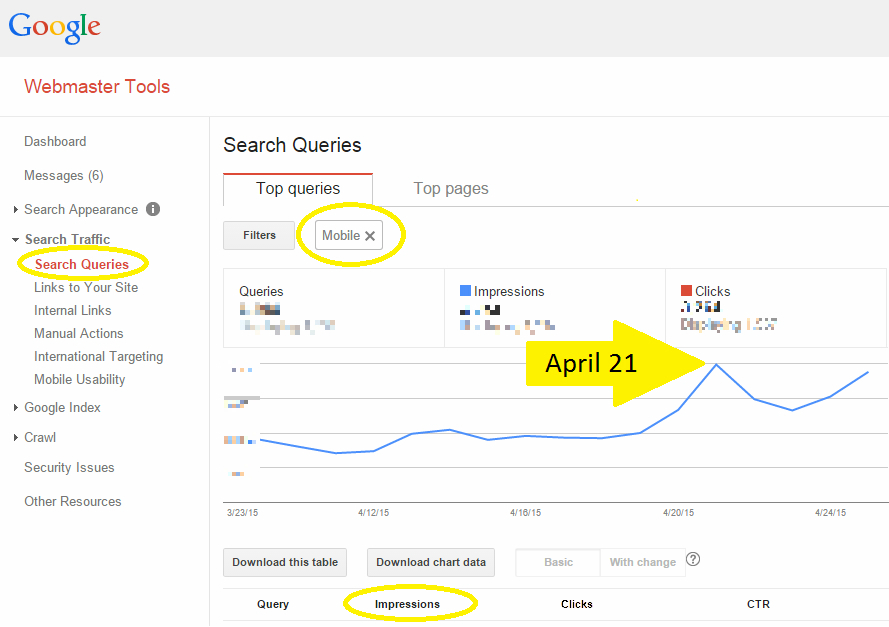Screen dimensions: 889x627
Task: Click the 4/16/15 date label on chart axis
Action: pos(525,512)
